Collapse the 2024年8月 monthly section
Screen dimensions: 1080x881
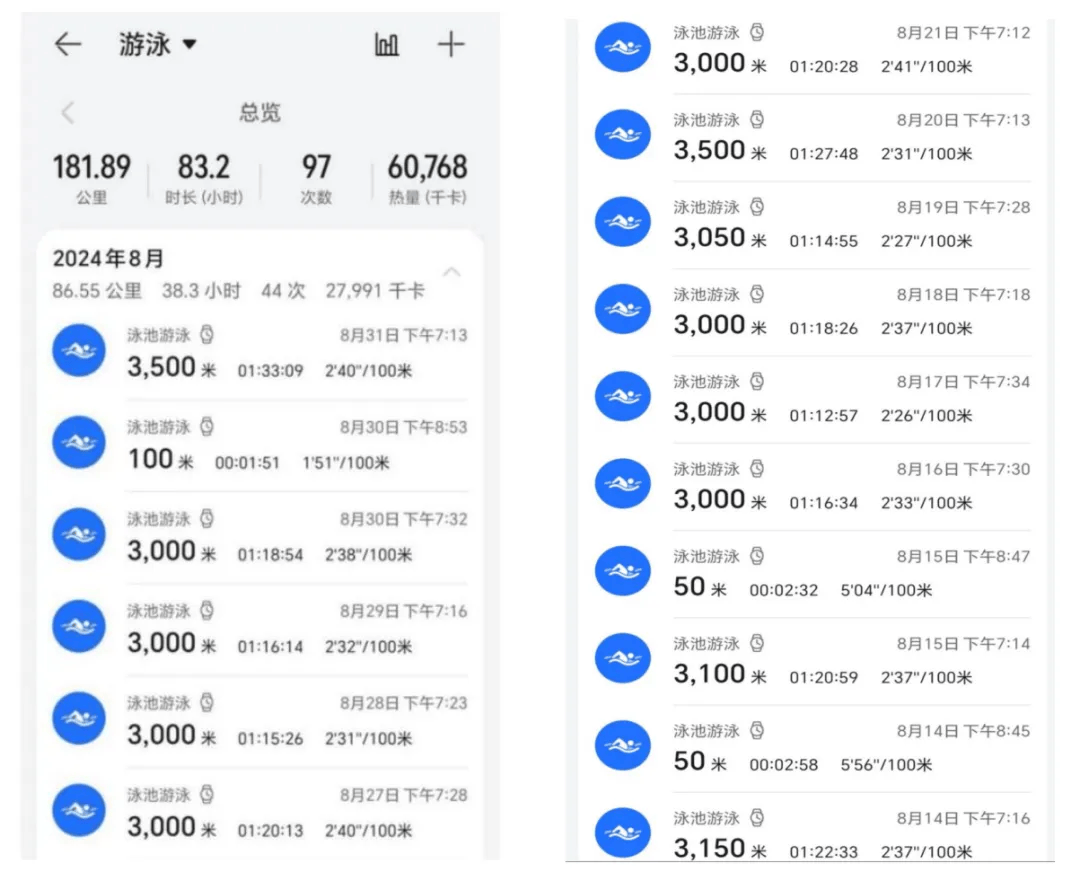click(x=453, y=272)
